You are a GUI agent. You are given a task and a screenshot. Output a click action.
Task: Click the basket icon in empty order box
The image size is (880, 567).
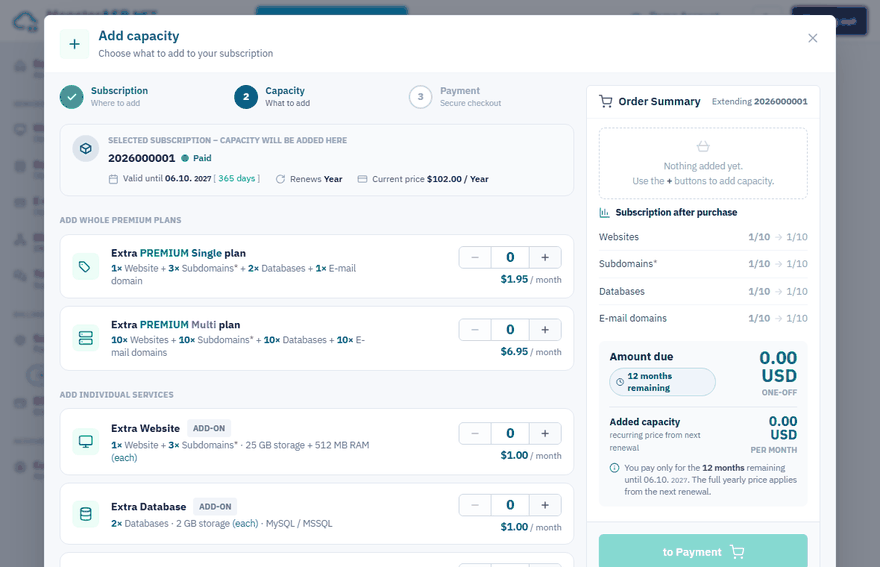click(x=703, y=147)
